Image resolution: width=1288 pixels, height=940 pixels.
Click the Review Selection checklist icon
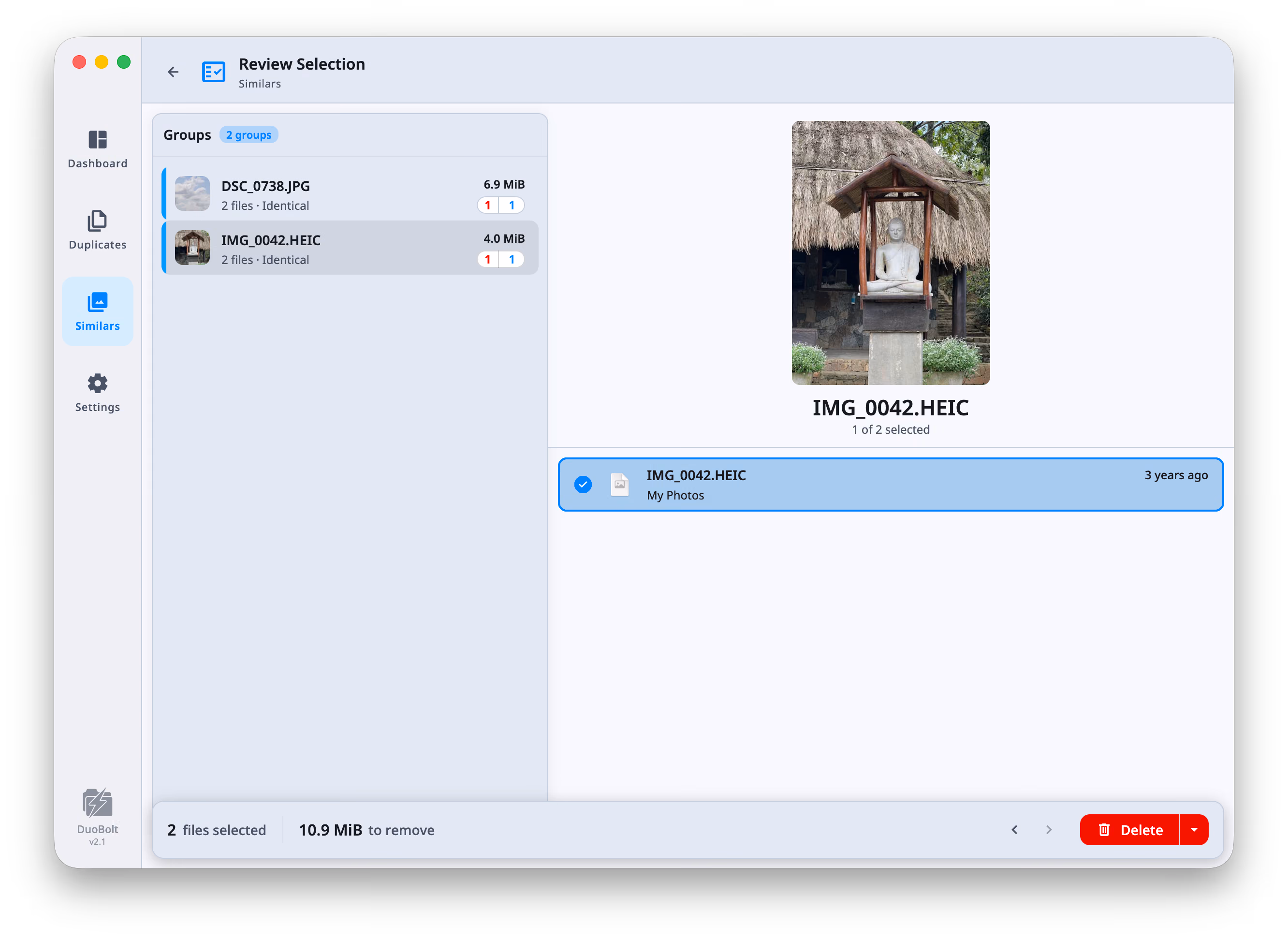213,72
